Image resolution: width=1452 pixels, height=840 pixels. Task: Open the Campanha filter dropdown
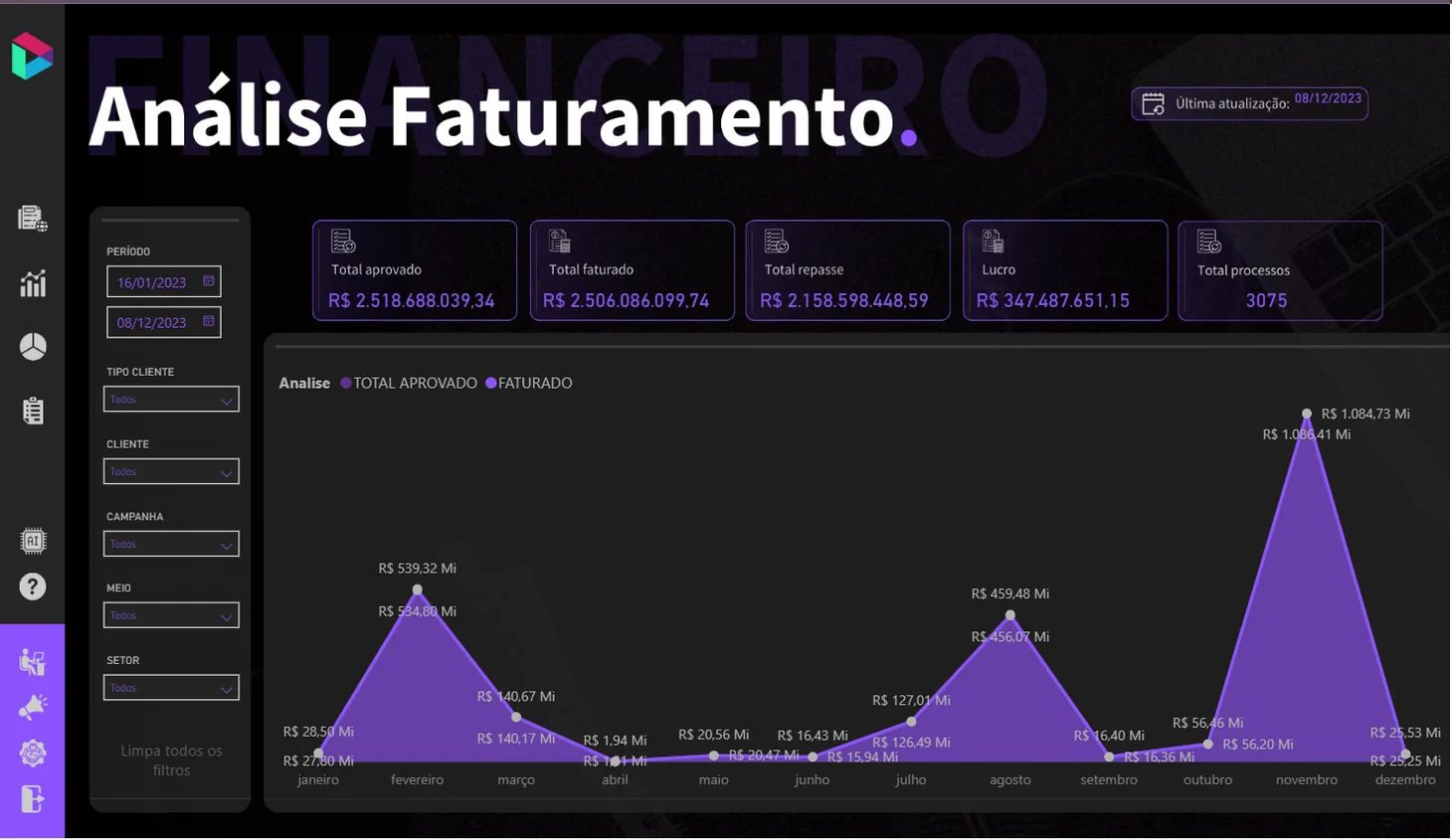click(171, 544)
